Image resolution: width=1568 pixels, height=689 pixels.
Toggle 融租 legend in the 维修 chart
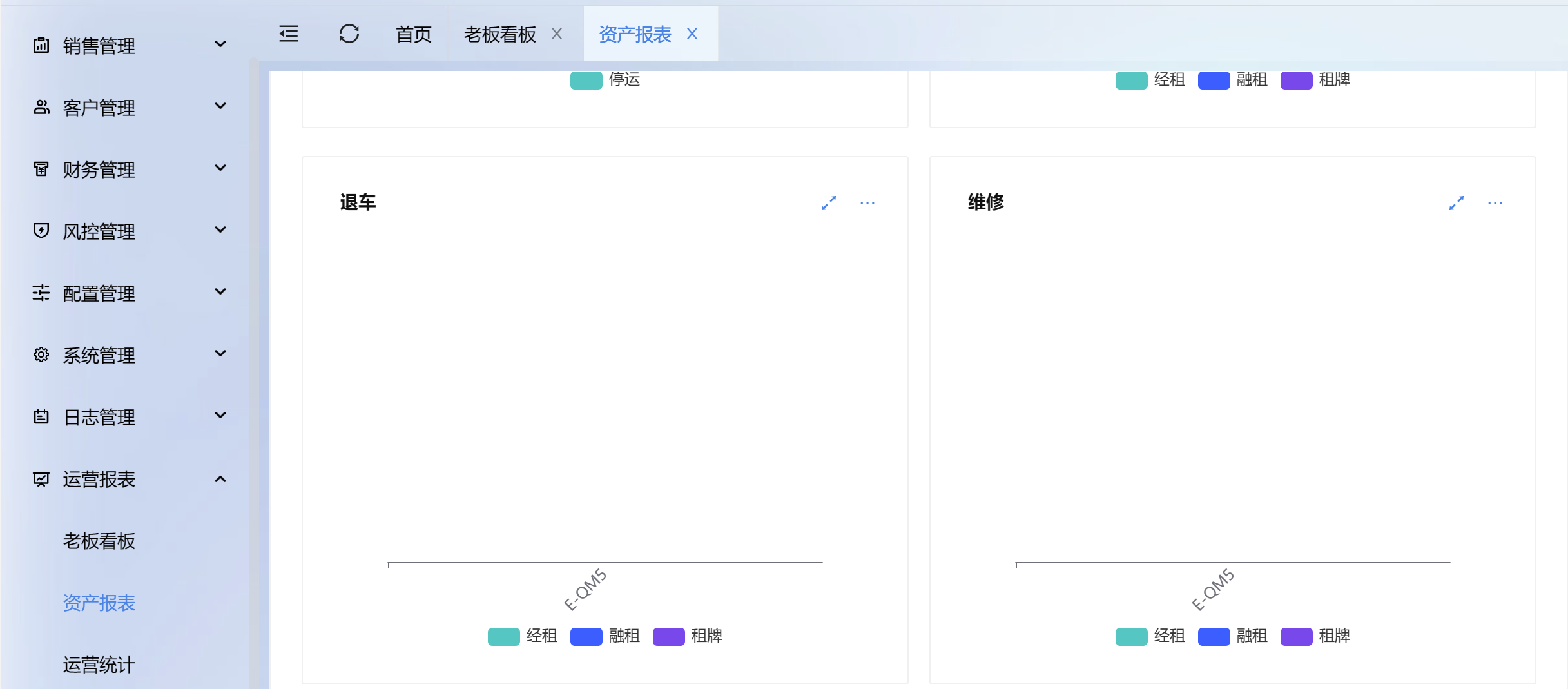[x=1233, y=636]
